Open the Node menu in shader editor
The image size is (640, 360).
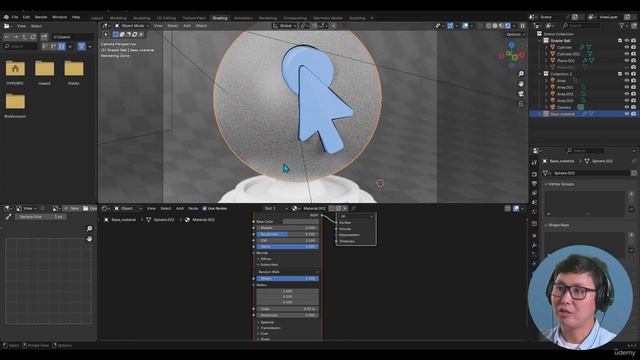point(193,209)
